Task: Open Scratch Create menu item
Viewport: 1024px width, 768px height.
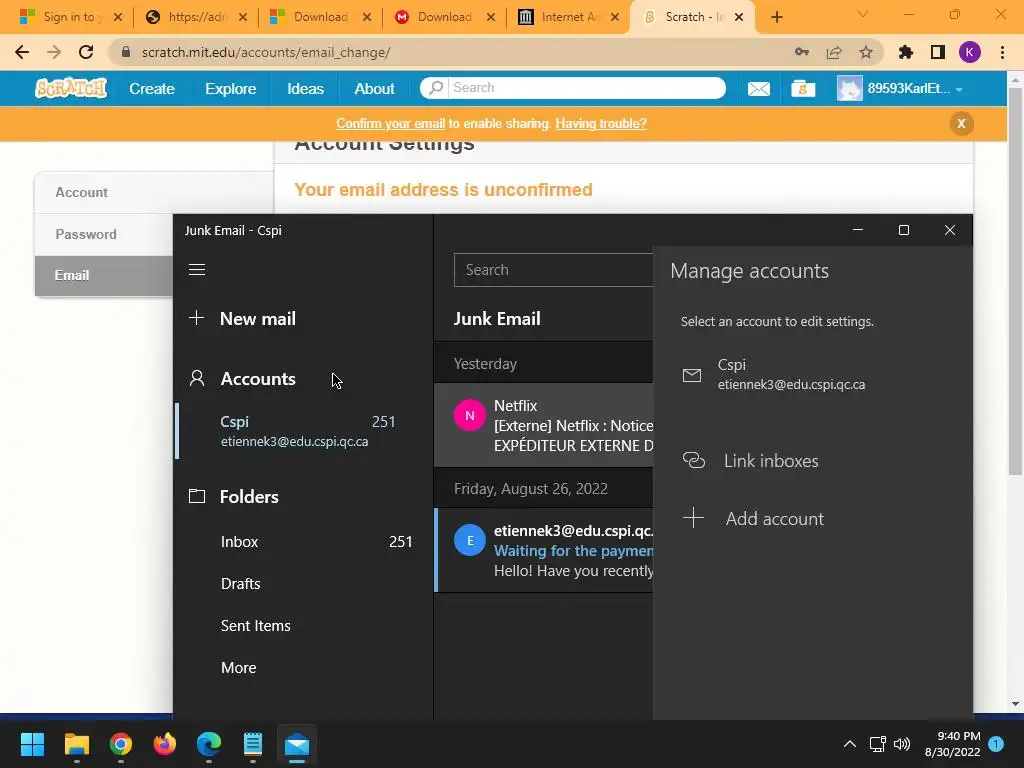Action: pyautogui.click(x=152, y=88)
